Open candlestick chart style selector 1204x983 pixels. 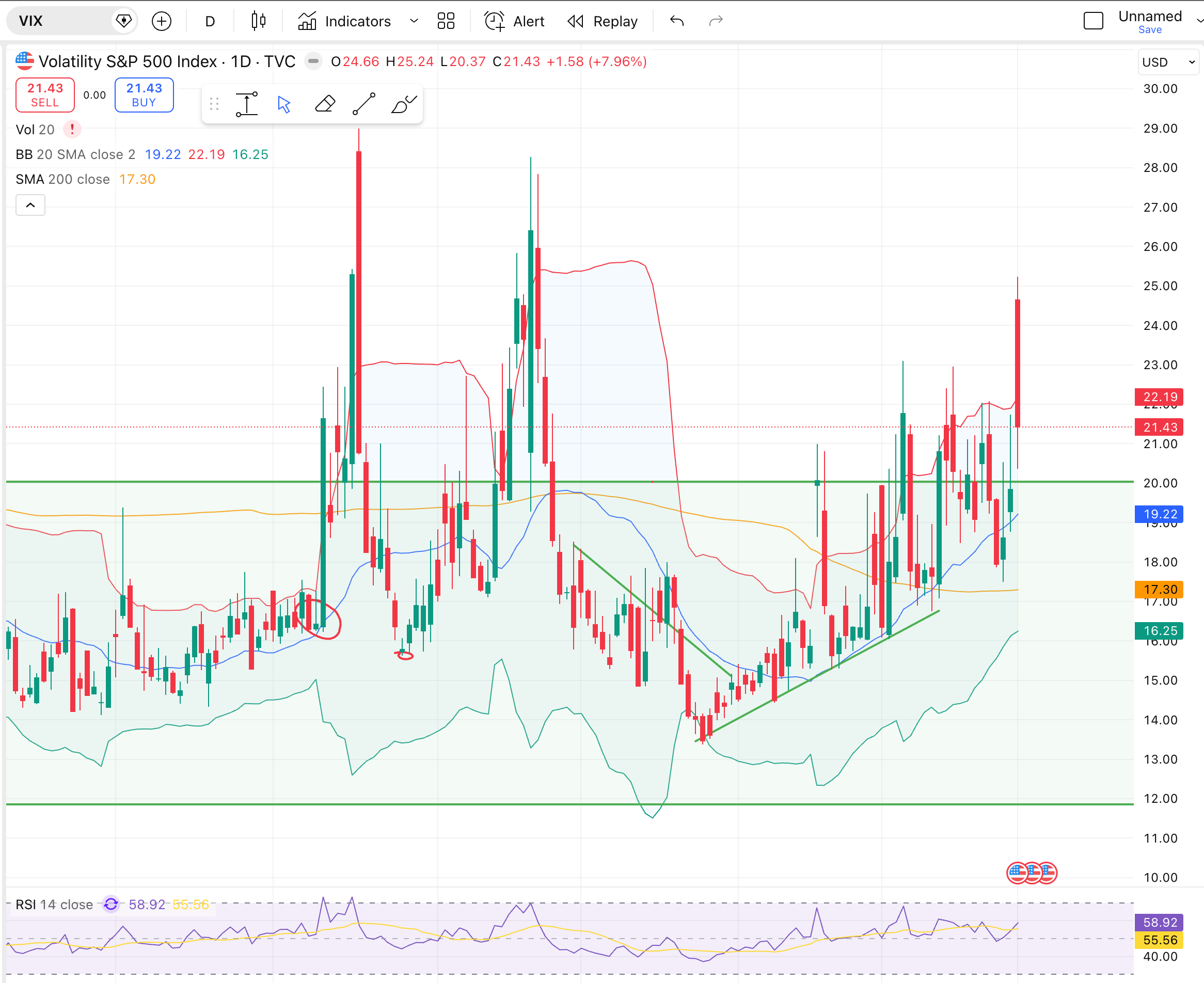(x=258, y=22)
